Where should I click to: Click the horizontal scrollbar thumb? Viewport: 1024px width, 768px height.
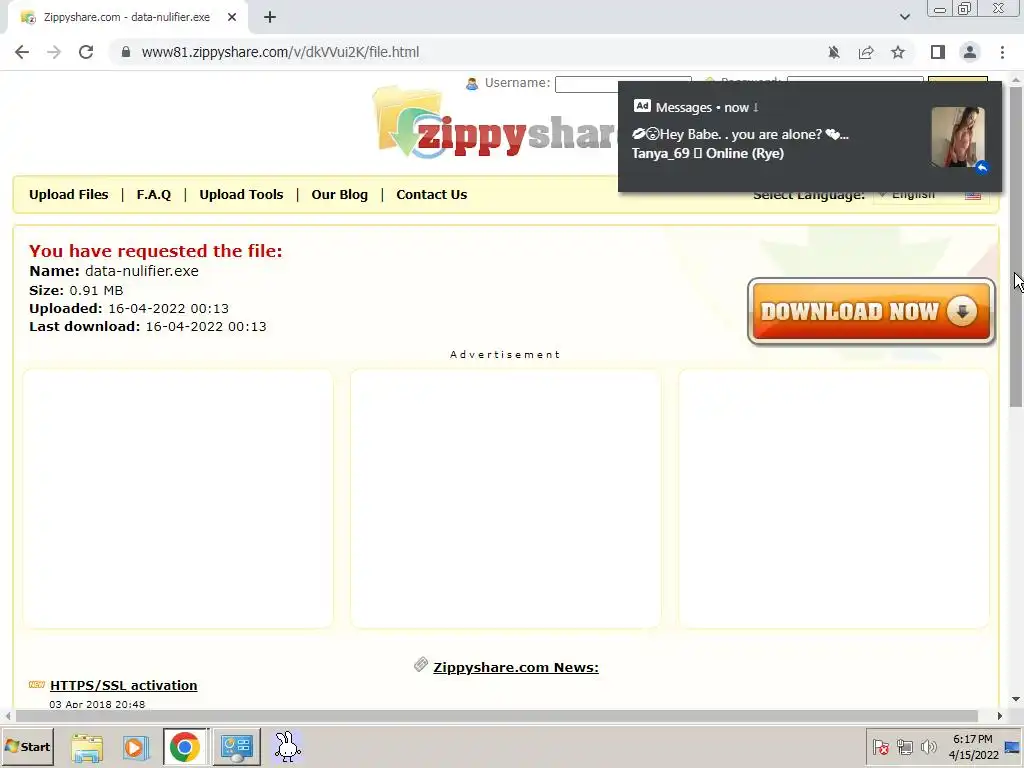[x=495, y=716]
